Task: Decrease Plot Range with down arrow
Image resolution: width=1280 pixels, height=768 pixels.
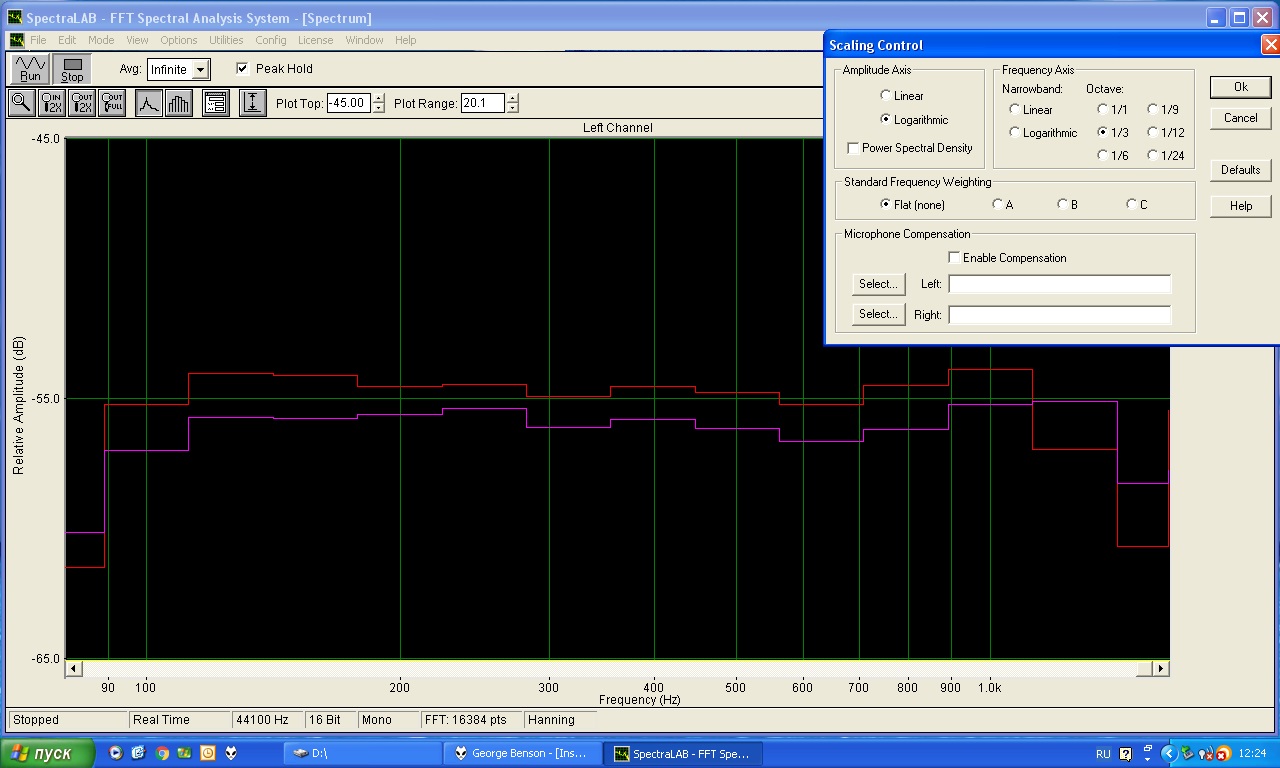Action: point(513,108)
